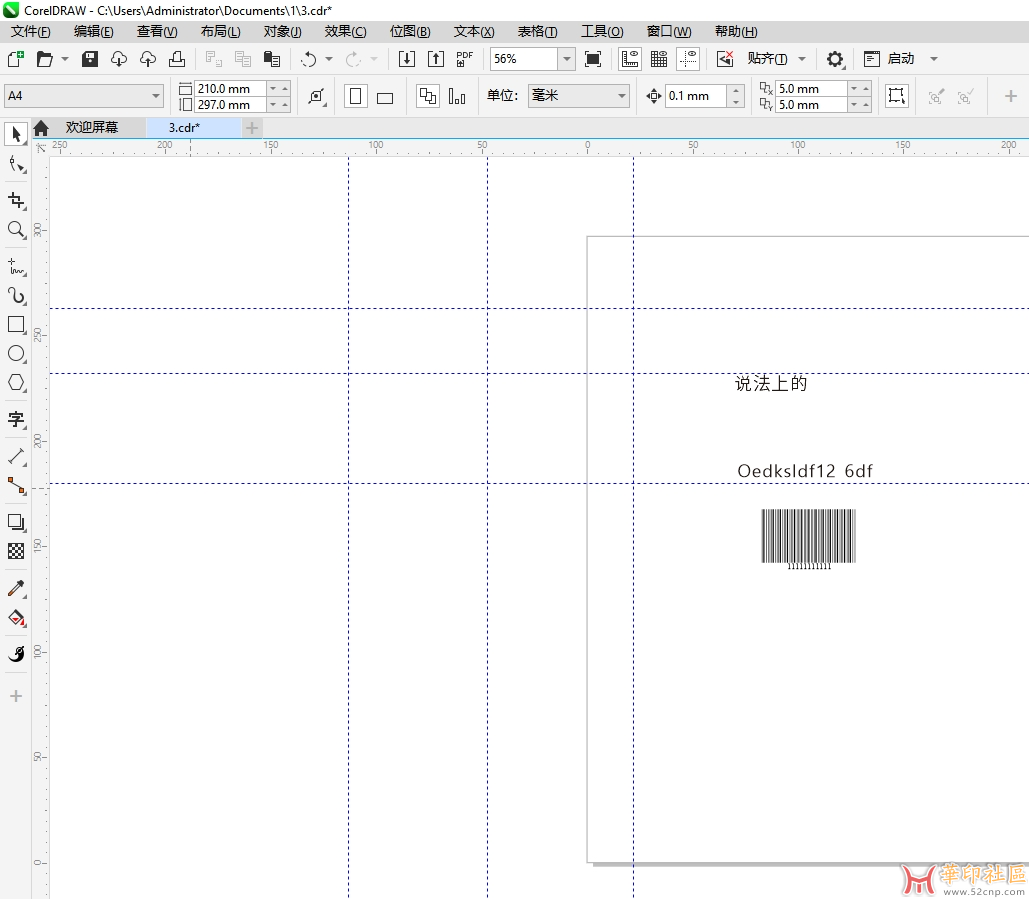Toggle full-screen preview

(x=593, y=59)
